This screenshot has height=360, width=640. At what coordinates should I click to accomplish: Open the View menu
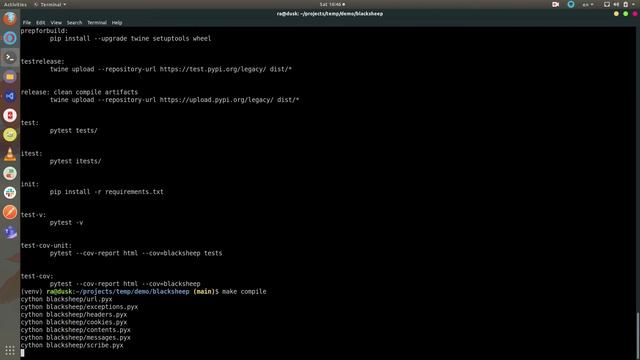pyautogui.click(x=56, y=23)
